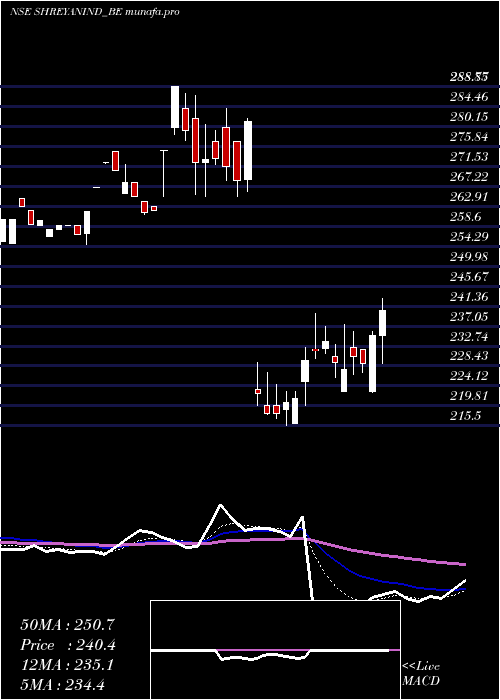Click the 241.36 price level label
This screenshot has height=700, width=500.
tap(468, 297)
